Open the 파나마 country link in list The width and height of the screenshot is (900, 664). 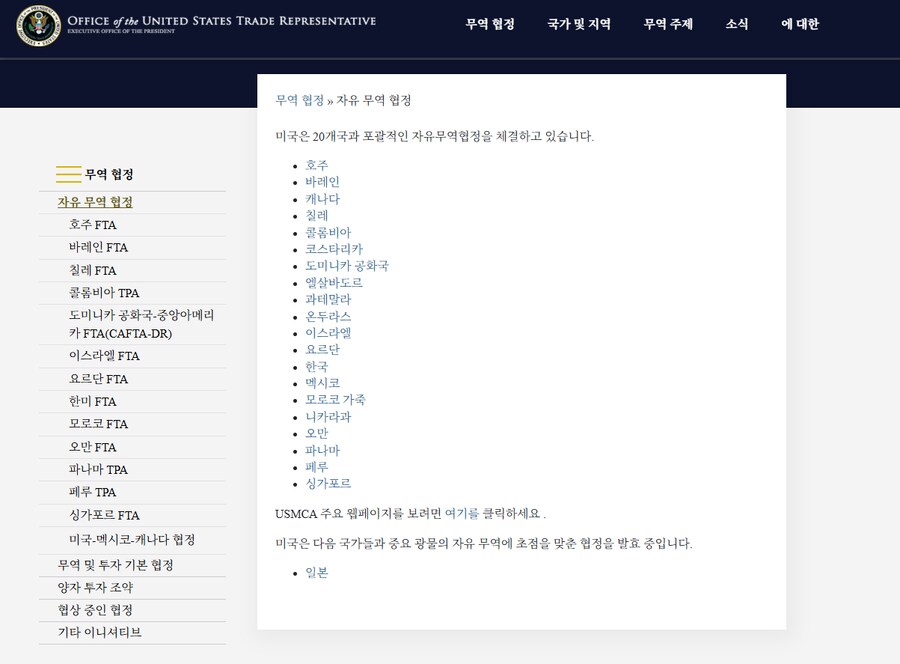323,451
